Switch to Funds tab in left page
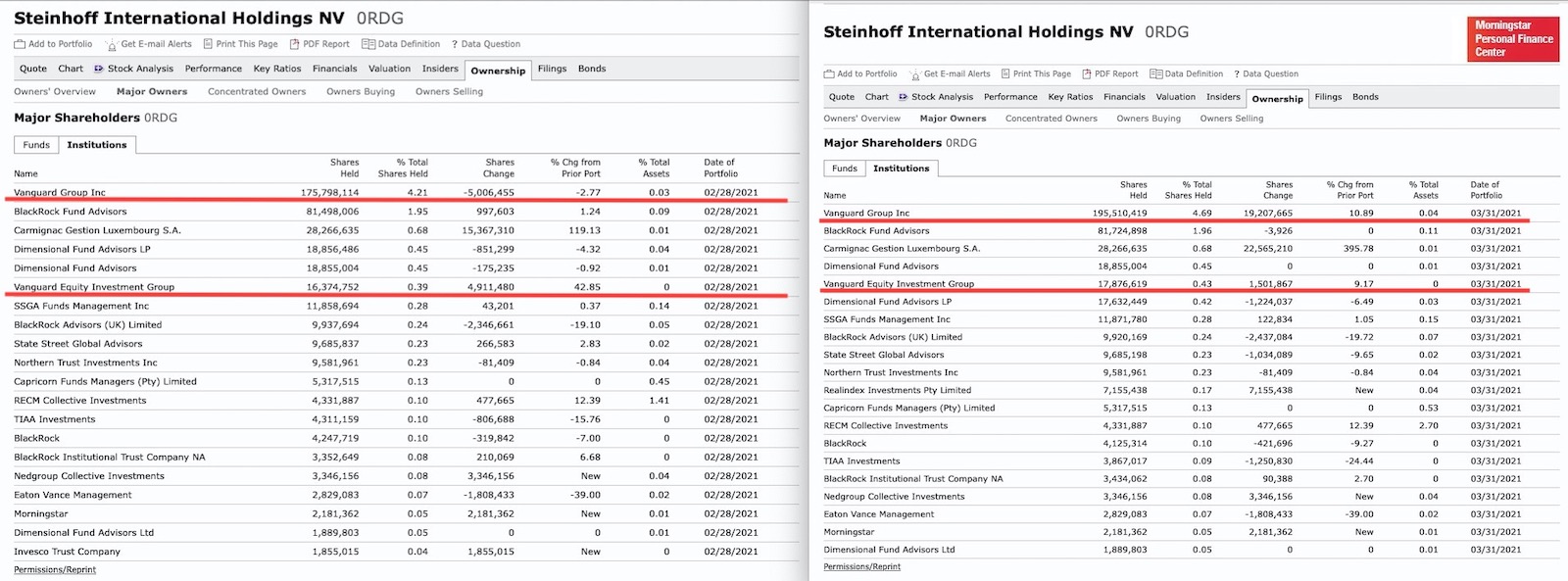 [x=36, y=145]
